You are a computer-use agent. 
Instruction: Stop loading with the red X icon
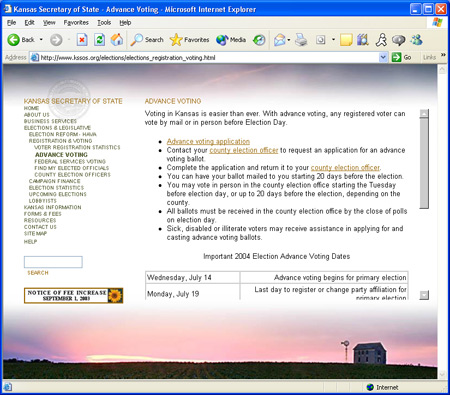click(82, 40)
